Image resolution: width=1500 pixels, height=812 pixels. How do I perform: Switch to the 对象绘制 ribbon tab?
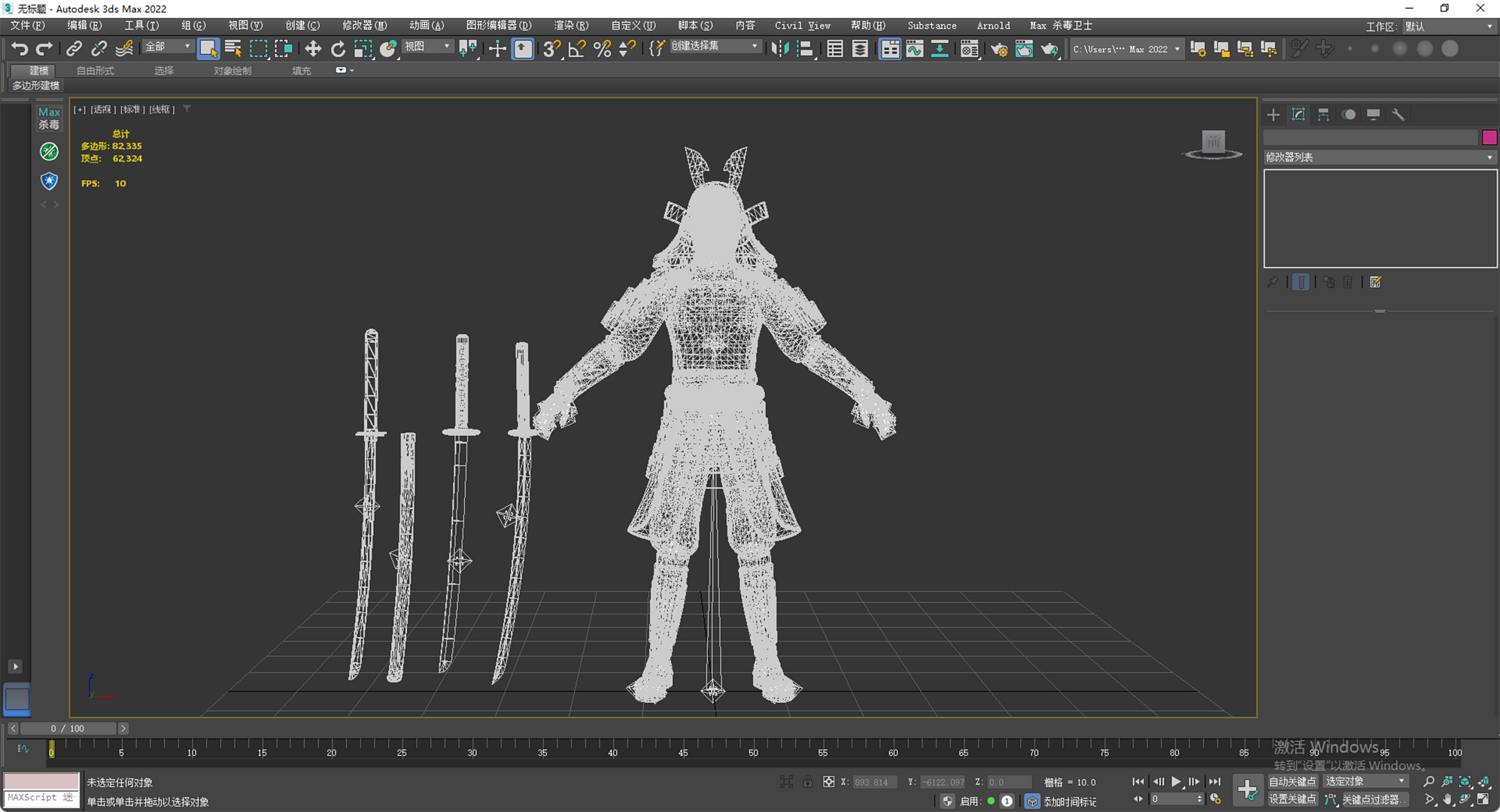coord(232,71)
